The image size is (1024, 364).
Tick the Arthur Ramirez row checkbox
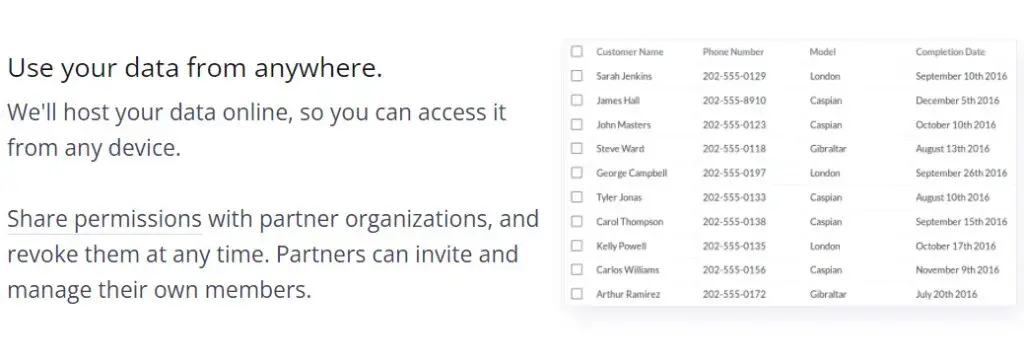click(x=576, y=294)
